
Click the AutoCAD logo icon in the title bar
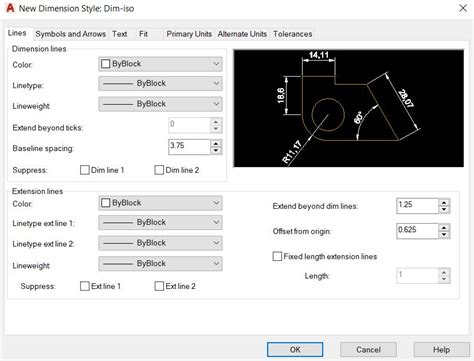pyautogui.click(x=10, y=8)
